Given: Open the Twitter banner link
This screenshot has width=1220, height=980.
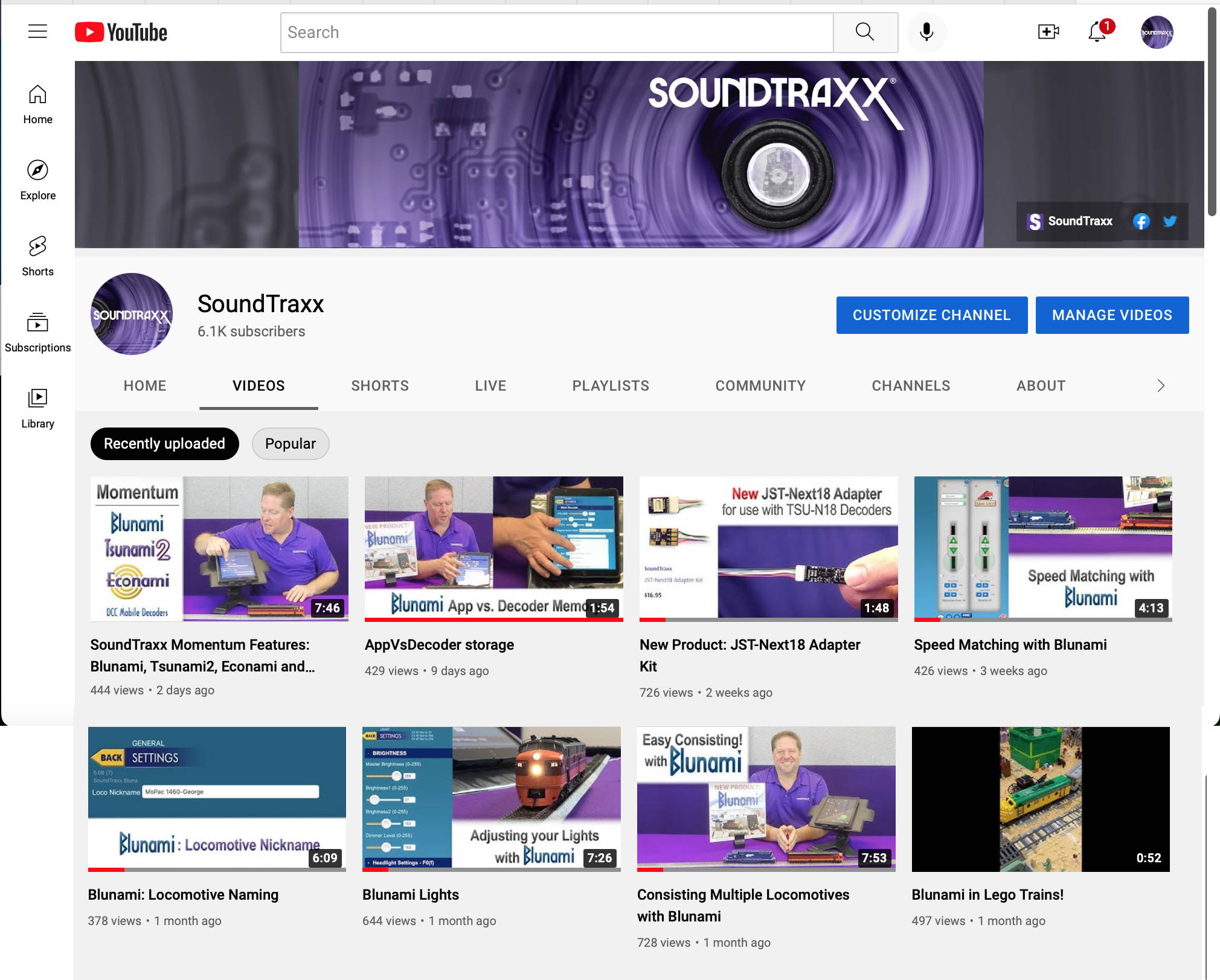Looking at the screenshot, I should click(1170, 222).
